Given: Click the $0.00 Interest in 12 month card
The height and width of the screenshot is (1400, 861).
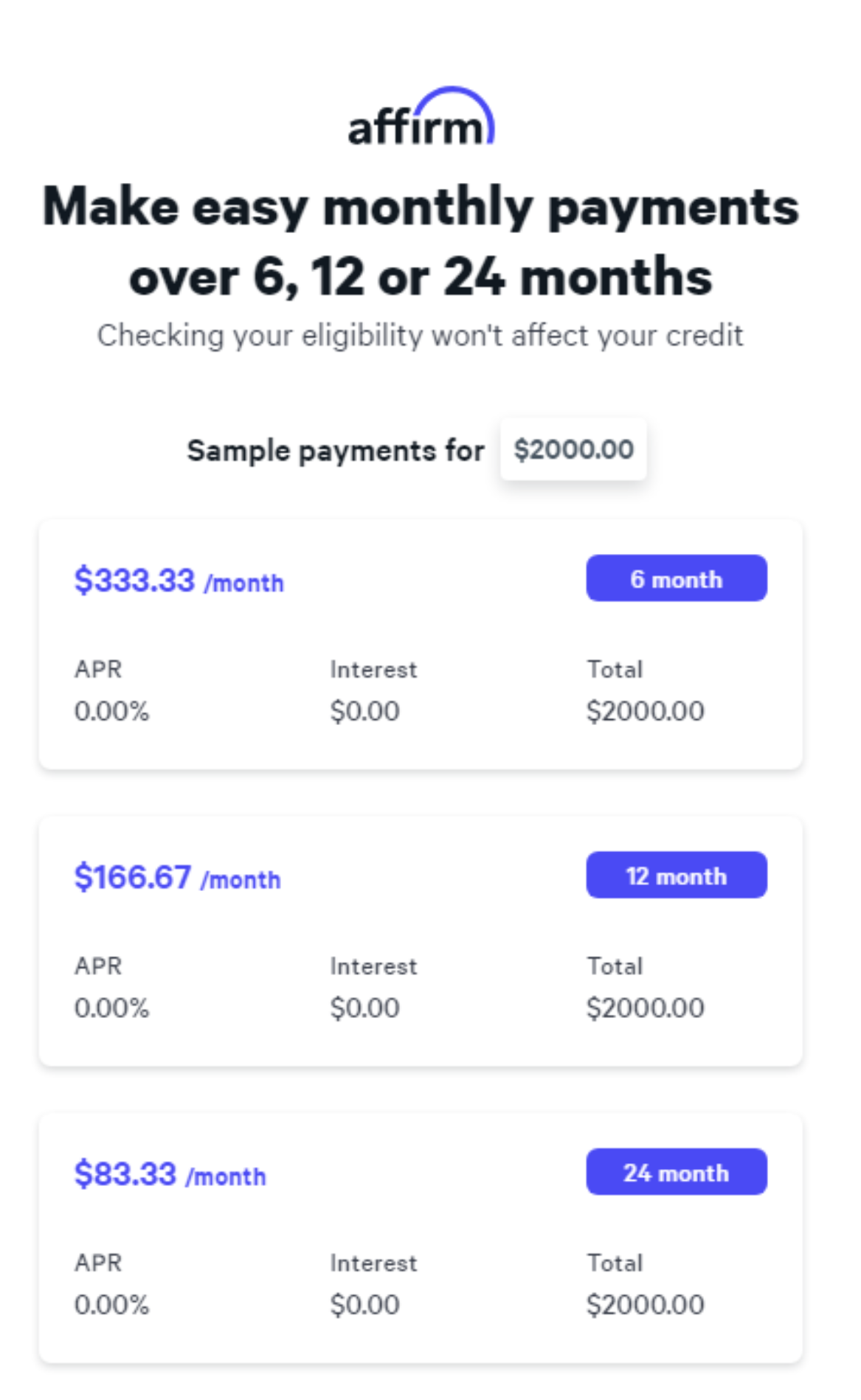Looking at the screenshot, I should click(364, 1008).
